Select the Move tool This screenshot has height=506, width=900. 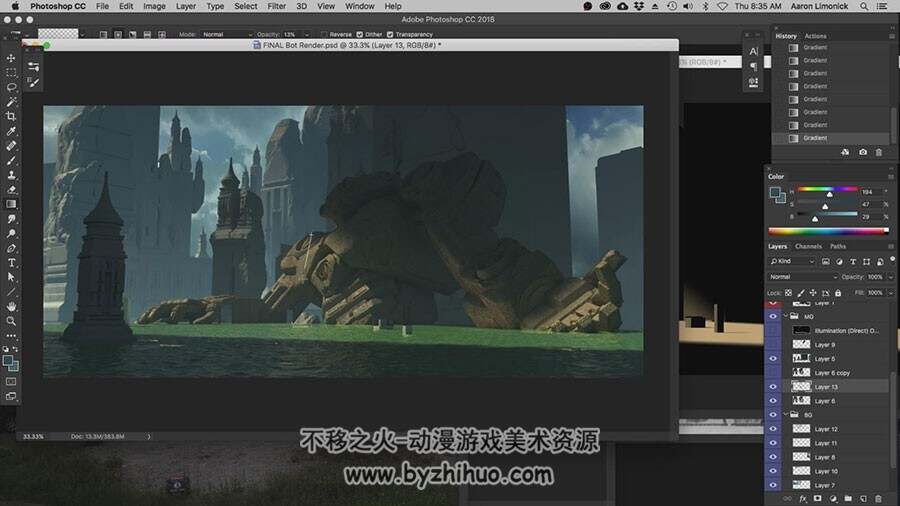pyautogui.click(x=11, y=58)
